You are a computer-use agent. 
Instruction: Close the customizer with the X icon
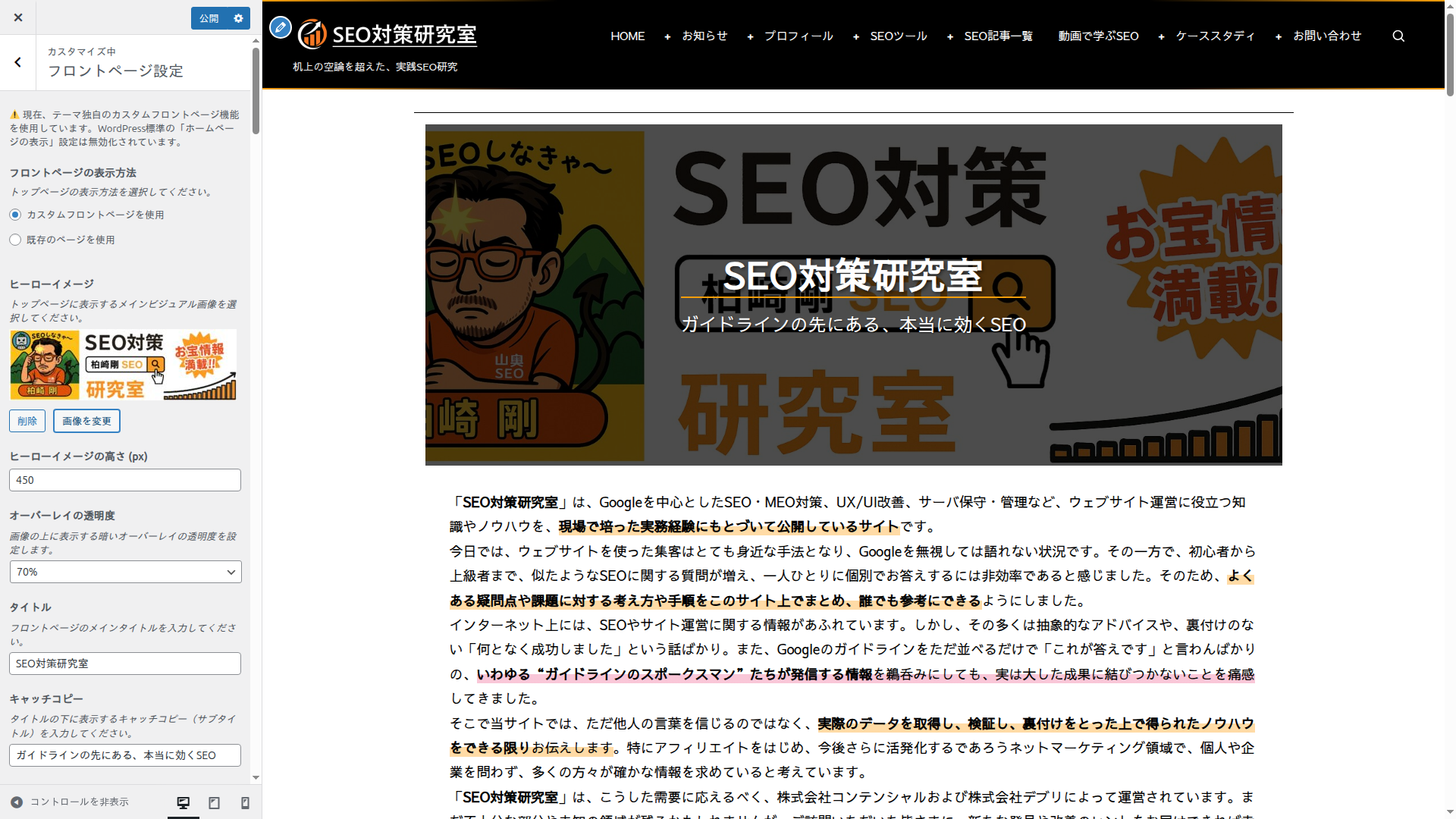coord(18,17)
